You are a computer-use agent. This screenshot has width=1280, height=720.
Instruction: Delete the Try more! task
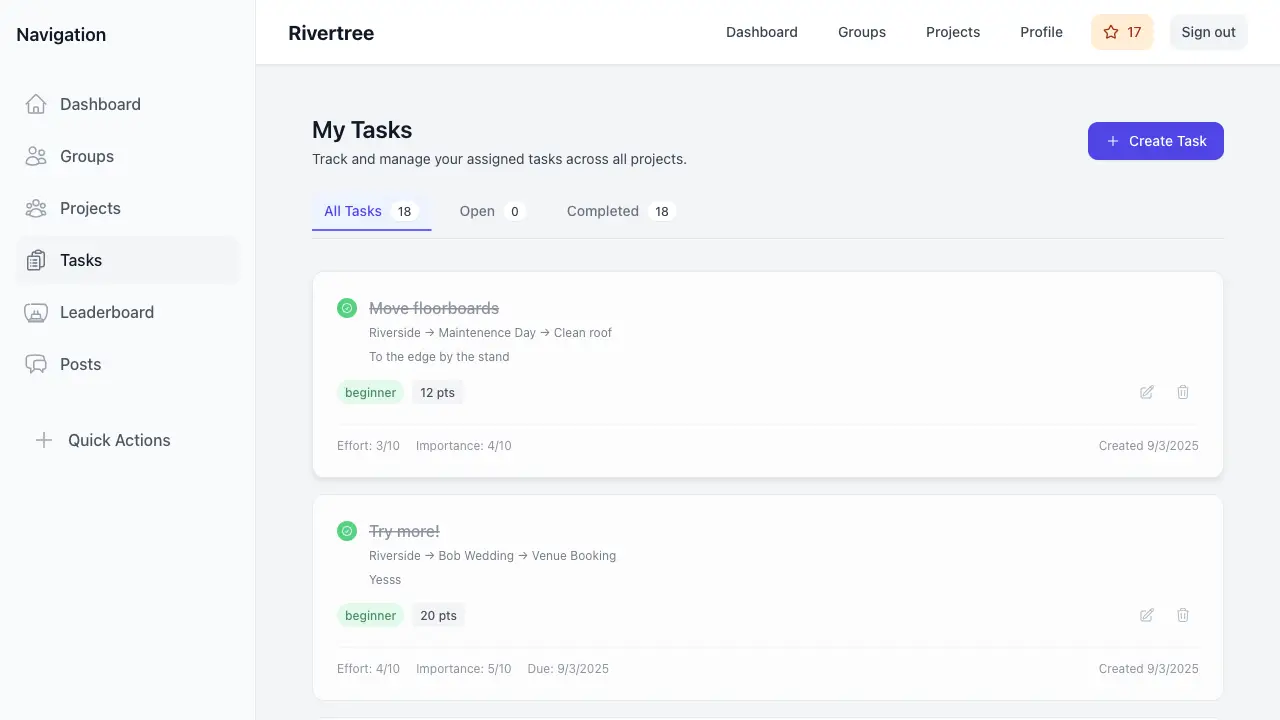pos(1183,615)
